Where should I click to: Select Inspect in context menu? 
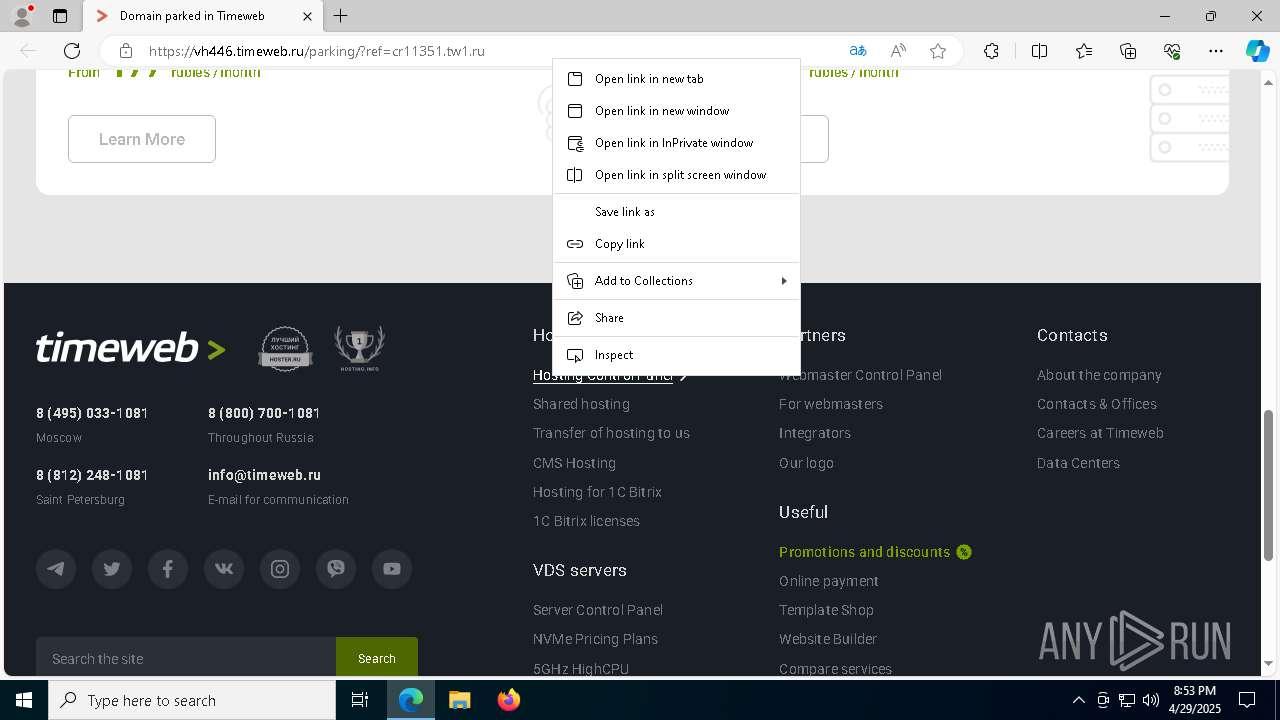click(x=676, y=355)
